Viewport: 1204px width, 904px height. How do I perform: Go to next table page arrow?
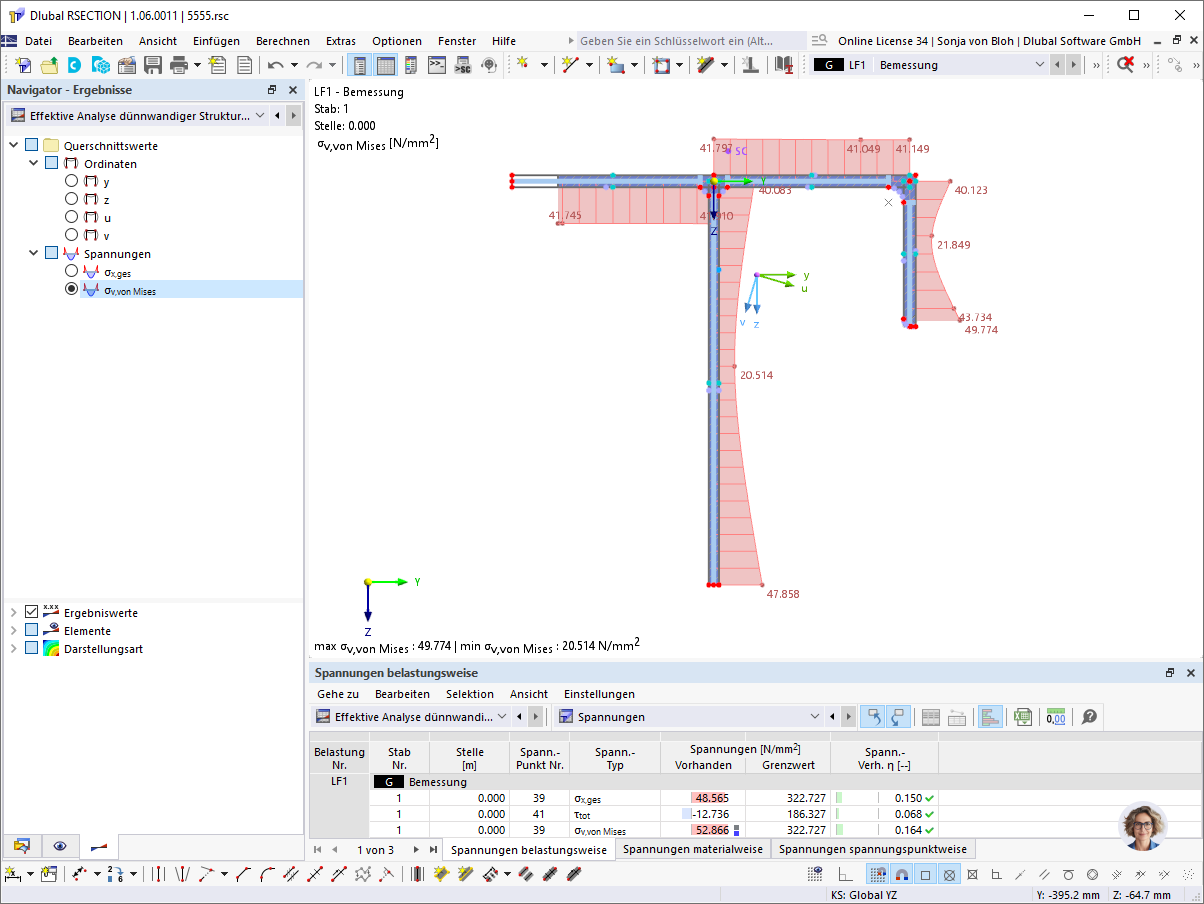pyautogui.click(x=416, y=849)
